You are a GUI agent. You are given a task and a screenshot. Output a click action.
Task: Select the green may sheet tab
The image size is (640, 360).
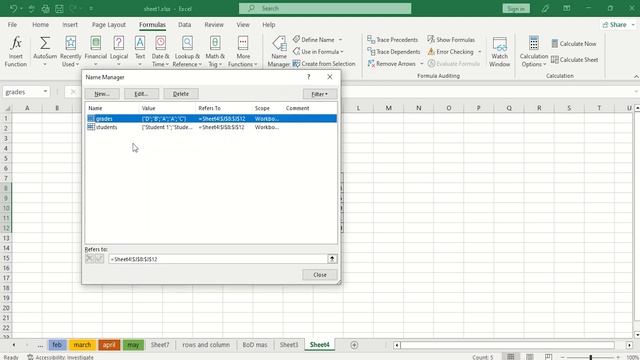tap(133, 345)
